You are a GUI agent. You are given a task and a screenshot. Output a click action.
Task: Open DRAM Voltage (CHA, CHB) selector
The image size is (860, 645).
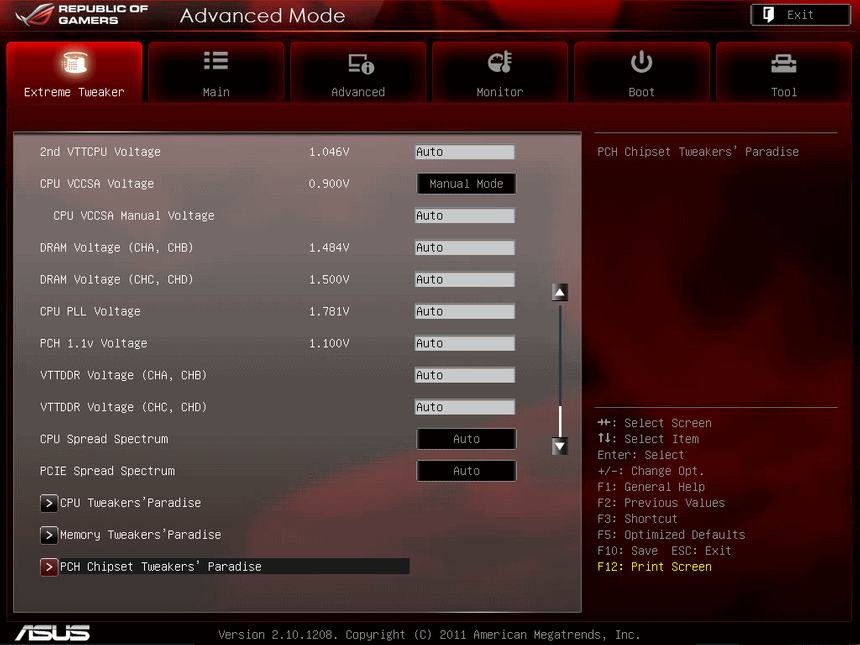point(464,247)
